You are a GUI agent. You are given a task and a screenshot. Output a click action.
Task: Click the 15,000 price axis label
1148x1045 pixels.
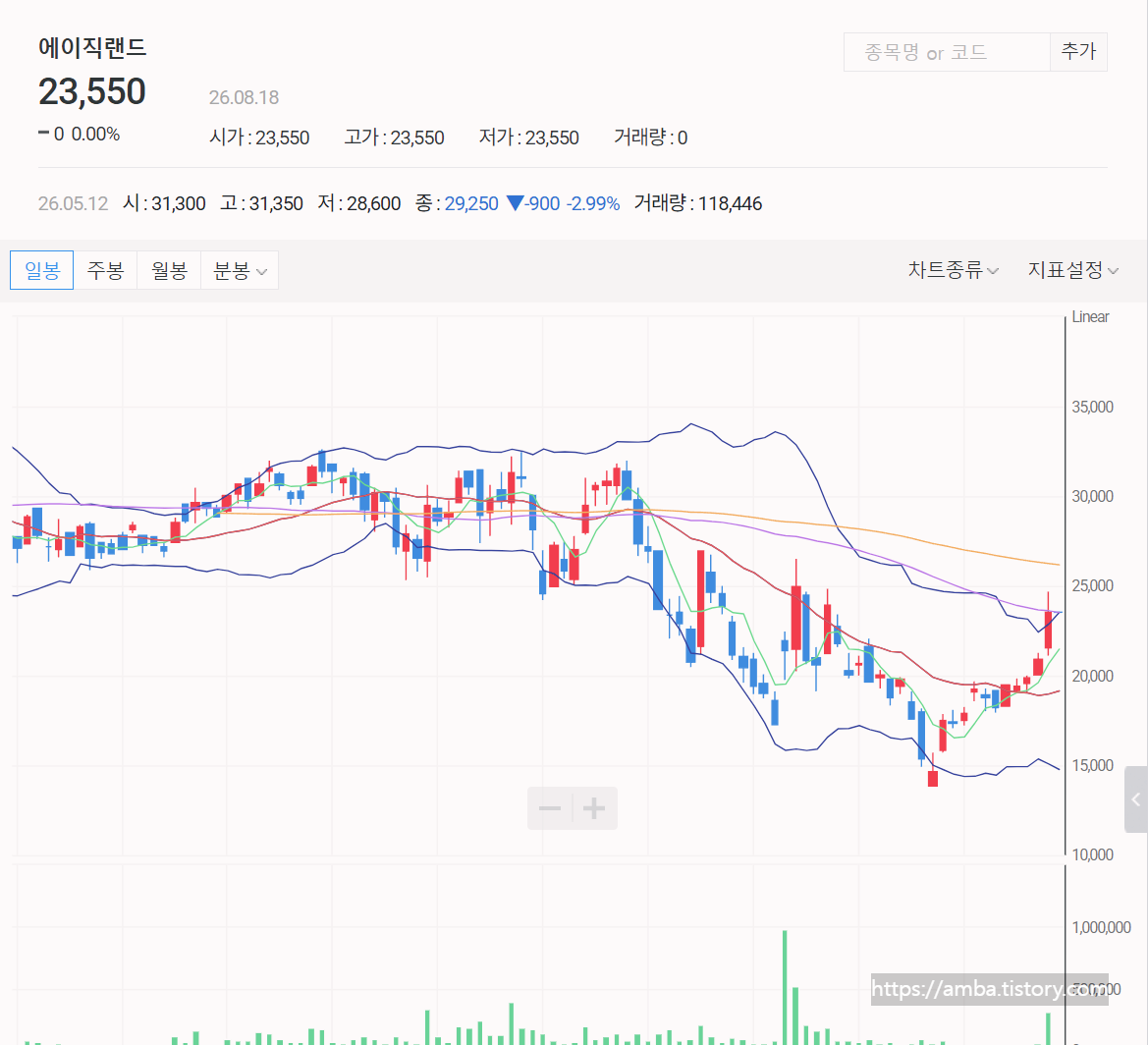[1092, 765]
